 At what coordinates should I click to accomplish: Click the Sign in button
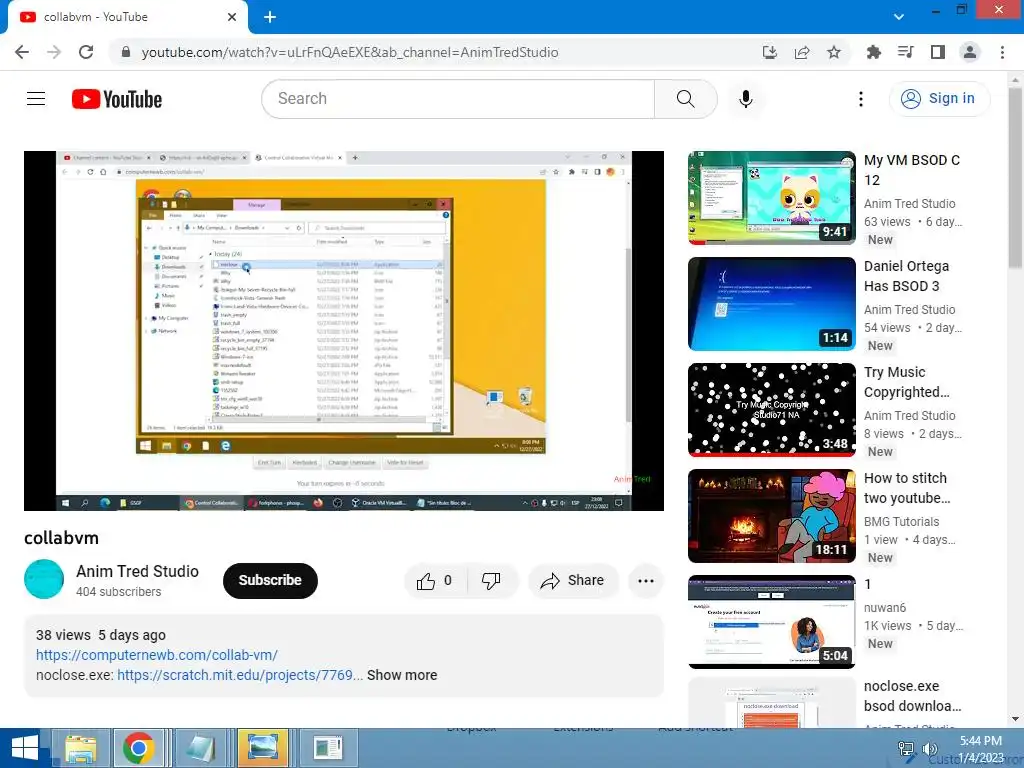(x=939, y=99)
